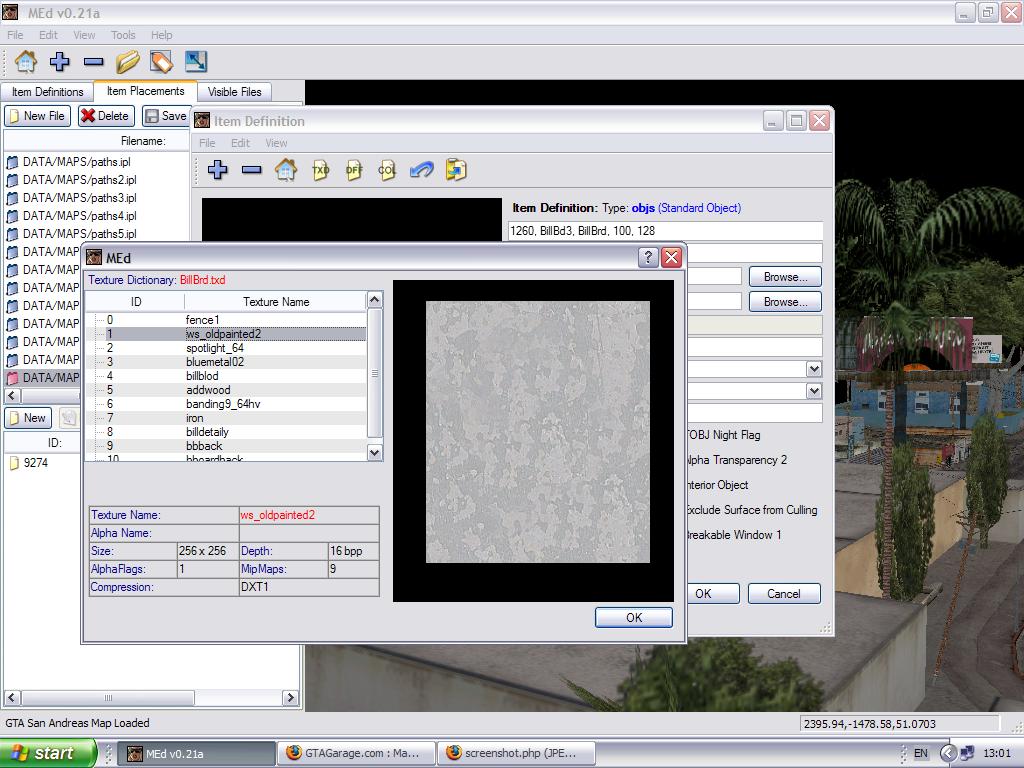Open the second dropdown in Item Definition window
The image size is (1024, 768).
(x=814, y=391)
